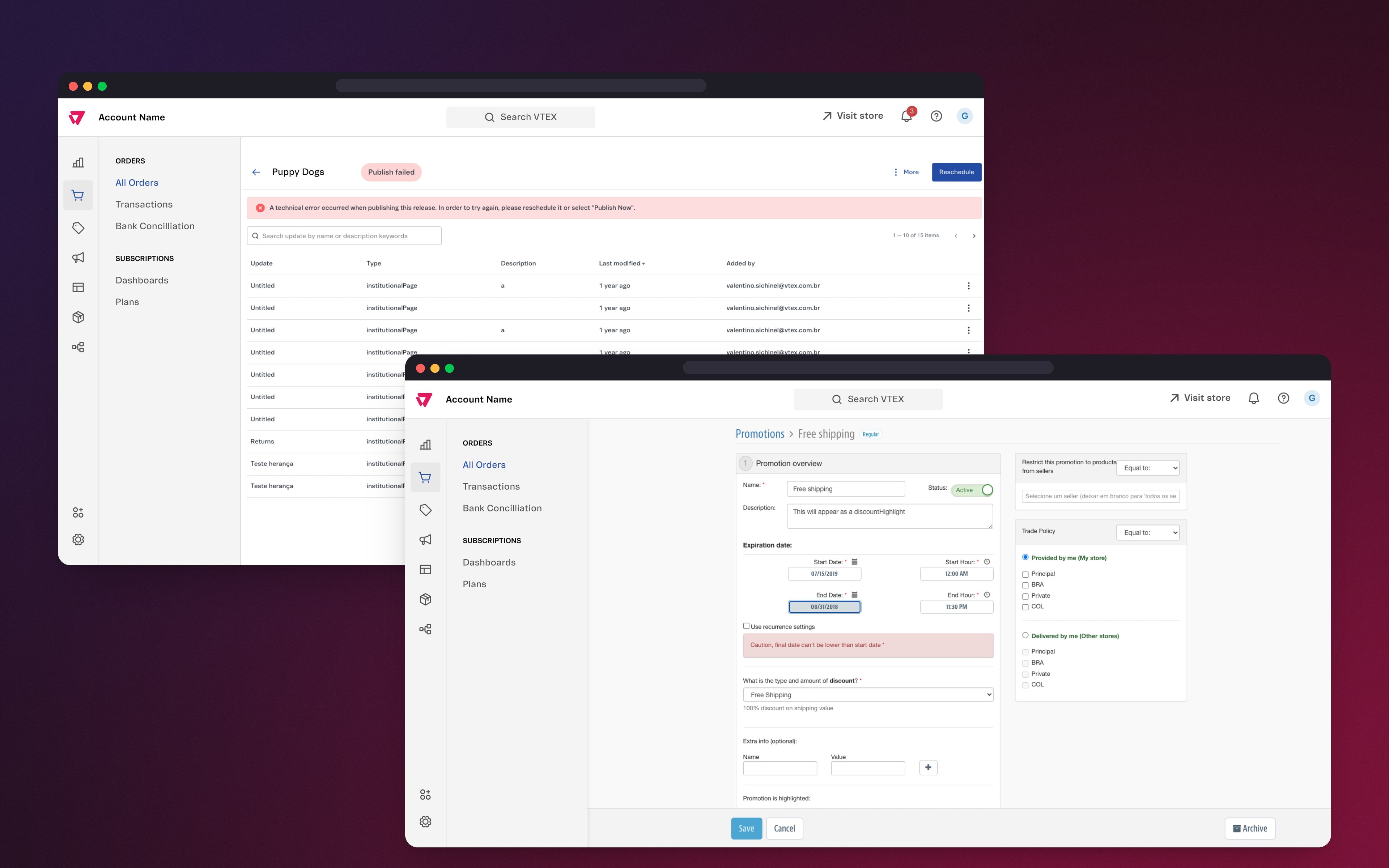
Task: Archive the Free shipping promotion
Action: click(x=1249, y=828)
